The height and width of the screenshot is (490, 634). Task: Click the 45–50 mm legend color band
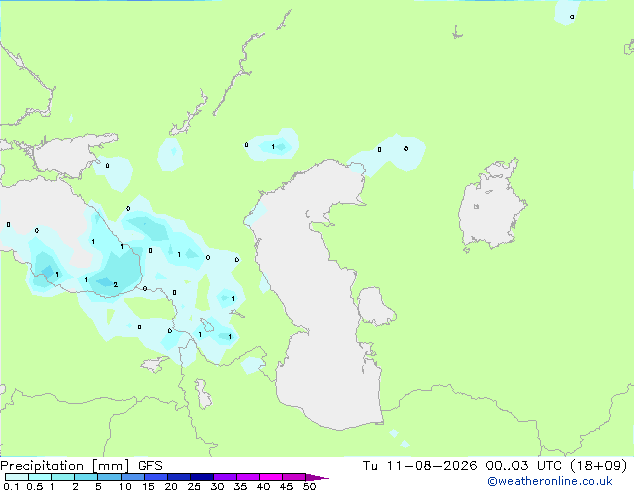click(x=294, y=477)
